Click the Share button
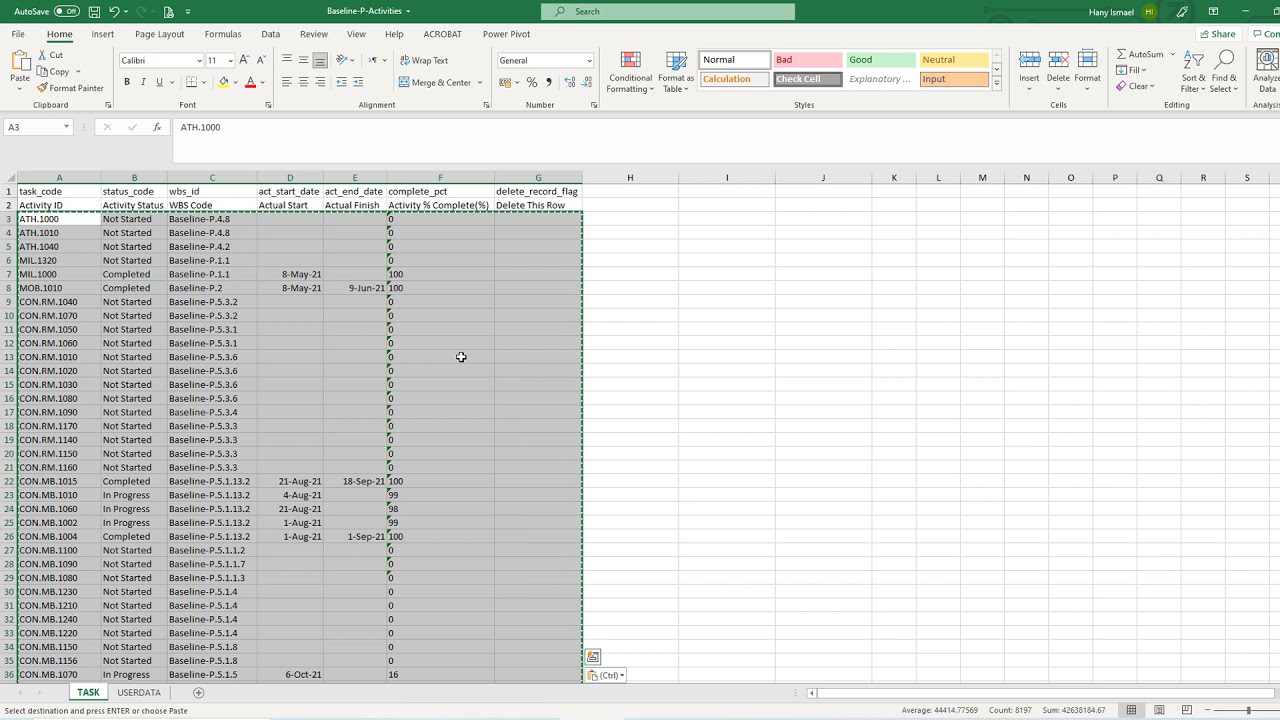The width and height of the screenshot is (1280, 720). [x=1217, y=34]
